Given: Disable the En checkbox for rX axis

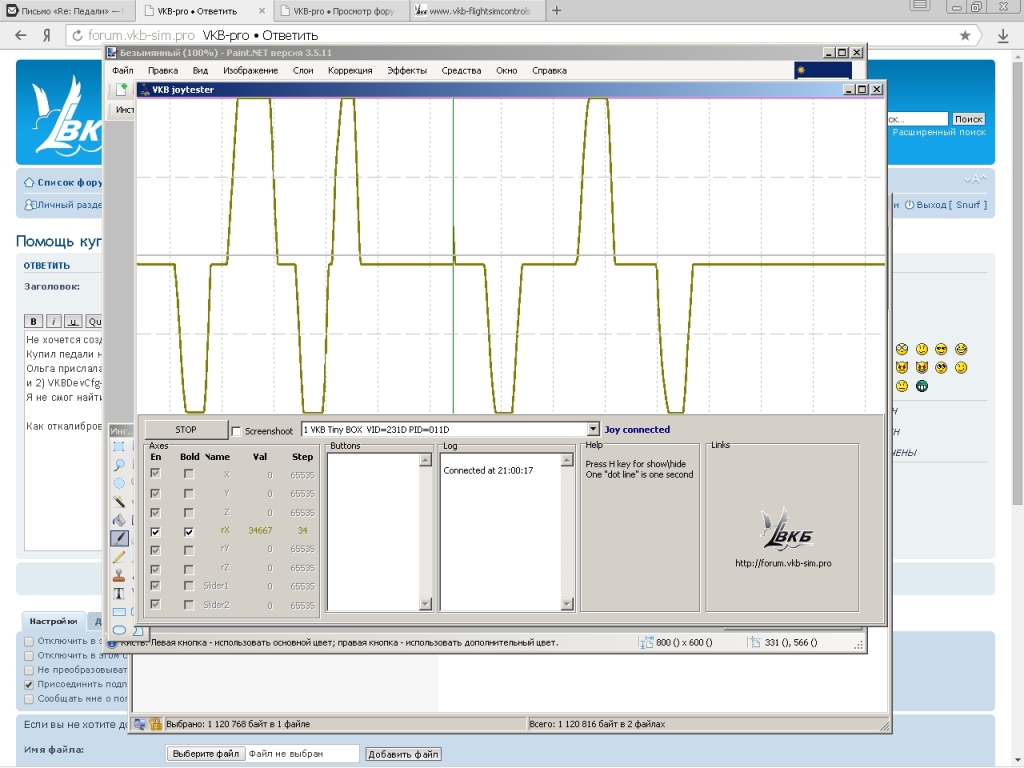Looking at the screenshot, I should click(155, 532).
